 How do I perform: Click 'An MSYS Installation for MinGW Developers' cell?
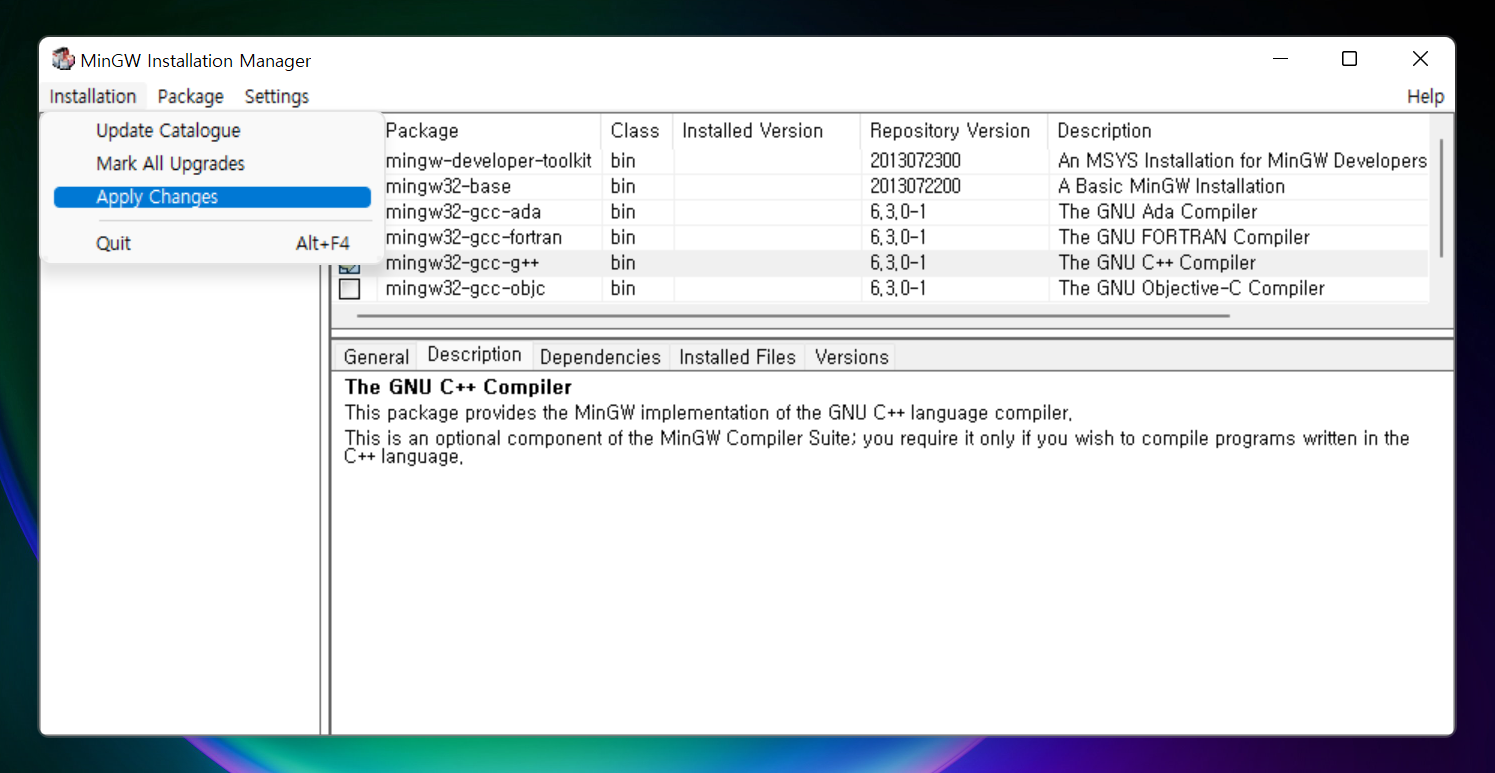[x=1242, y=161]
